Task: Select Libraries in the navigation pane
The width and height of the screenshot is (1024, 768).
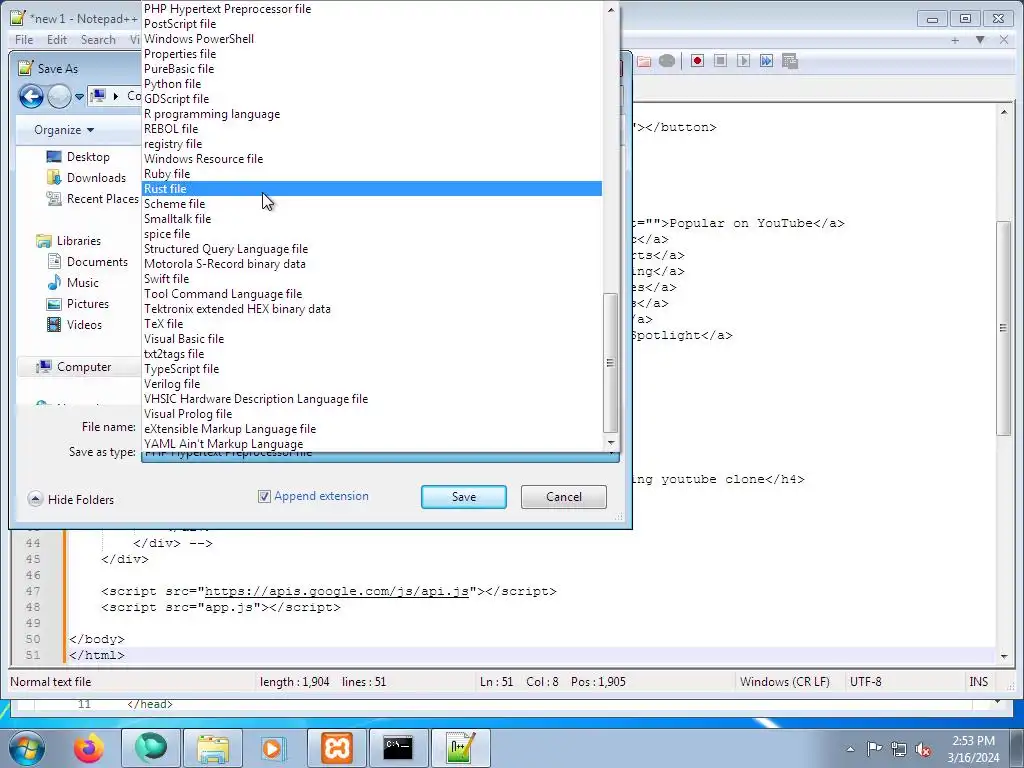Action: coord(78,240)
